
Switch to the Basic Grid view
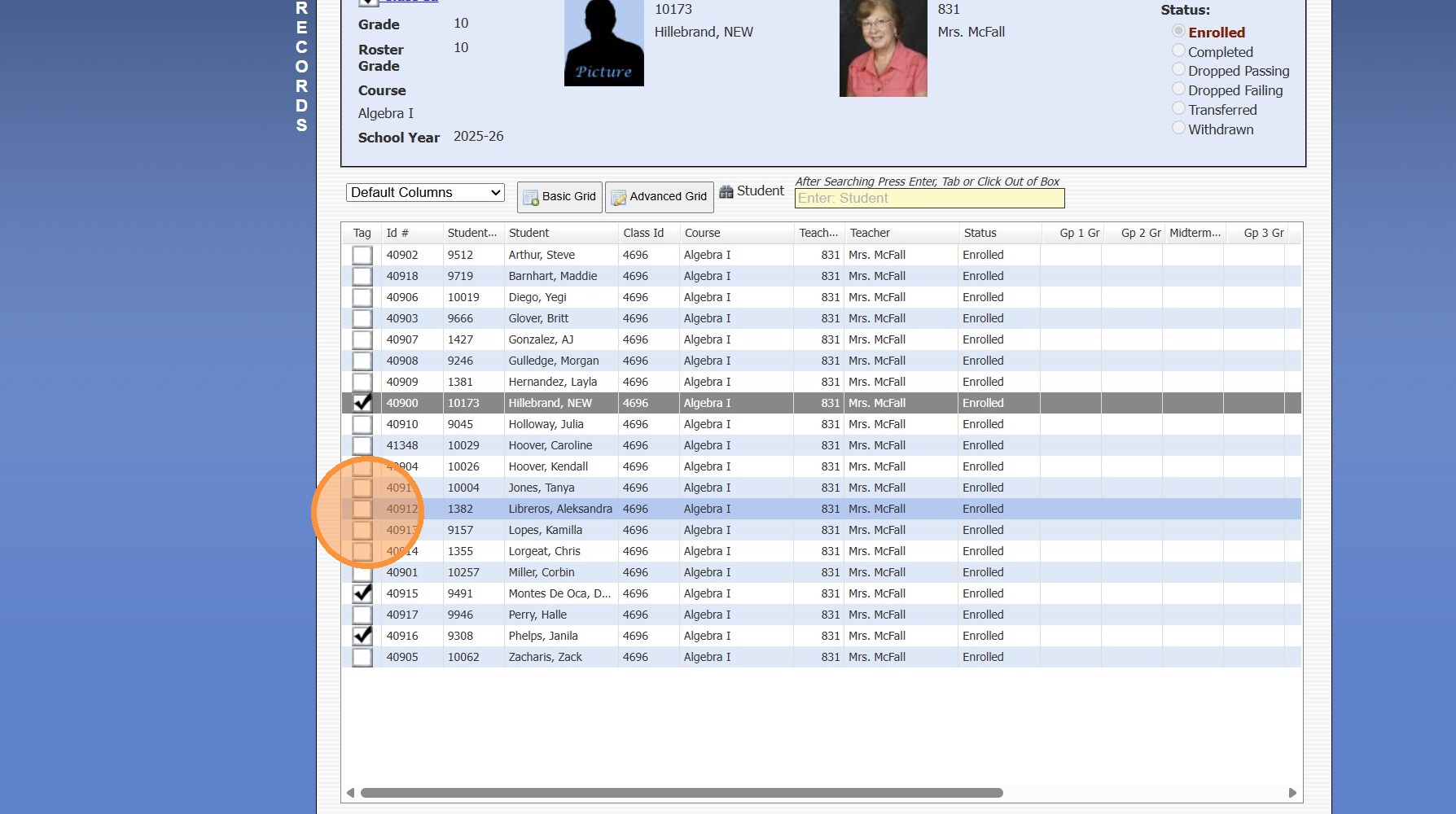tap(560, 197)
